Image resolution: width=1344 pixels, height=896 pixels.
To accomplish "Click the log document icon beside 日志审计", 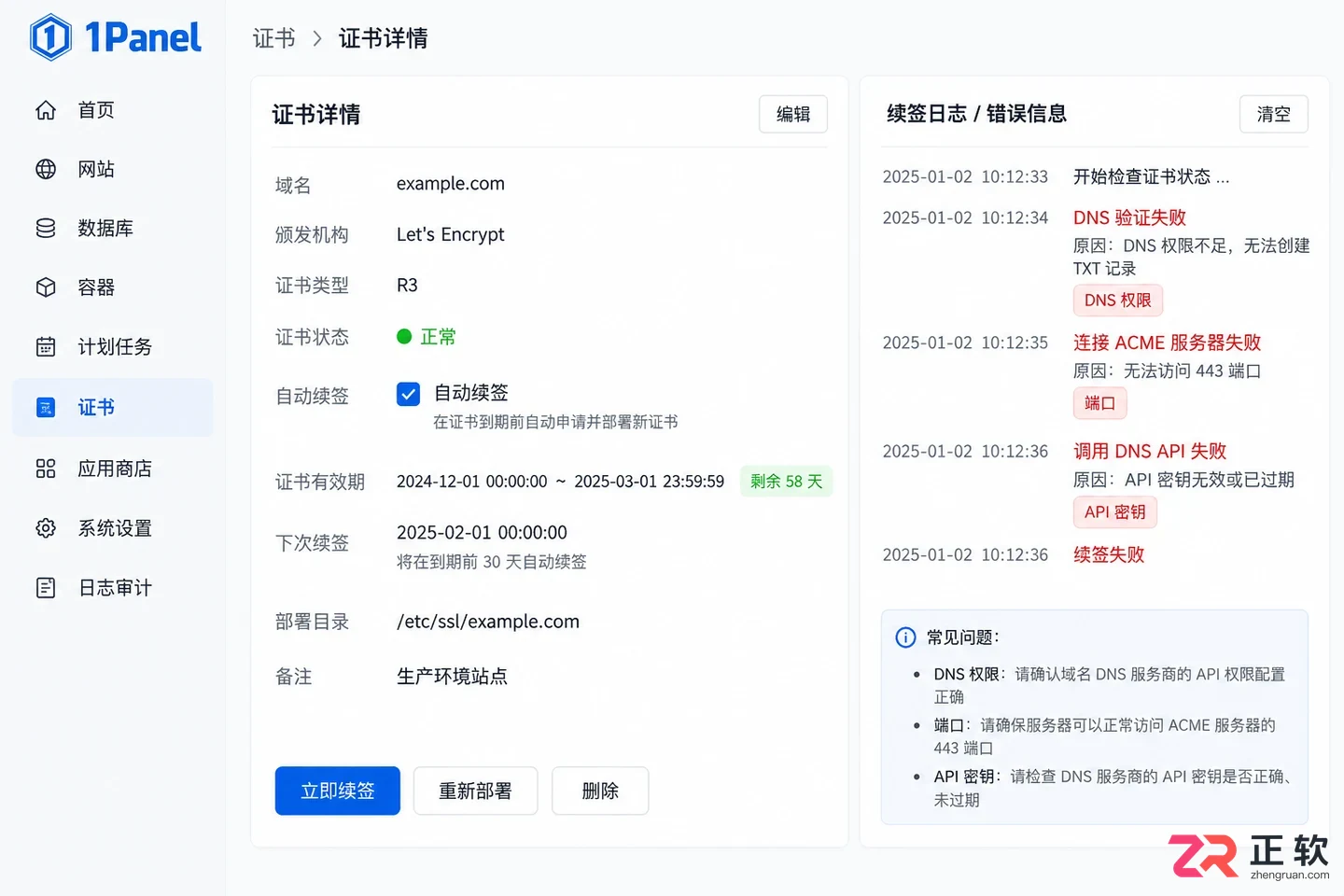I will point(46,587).
